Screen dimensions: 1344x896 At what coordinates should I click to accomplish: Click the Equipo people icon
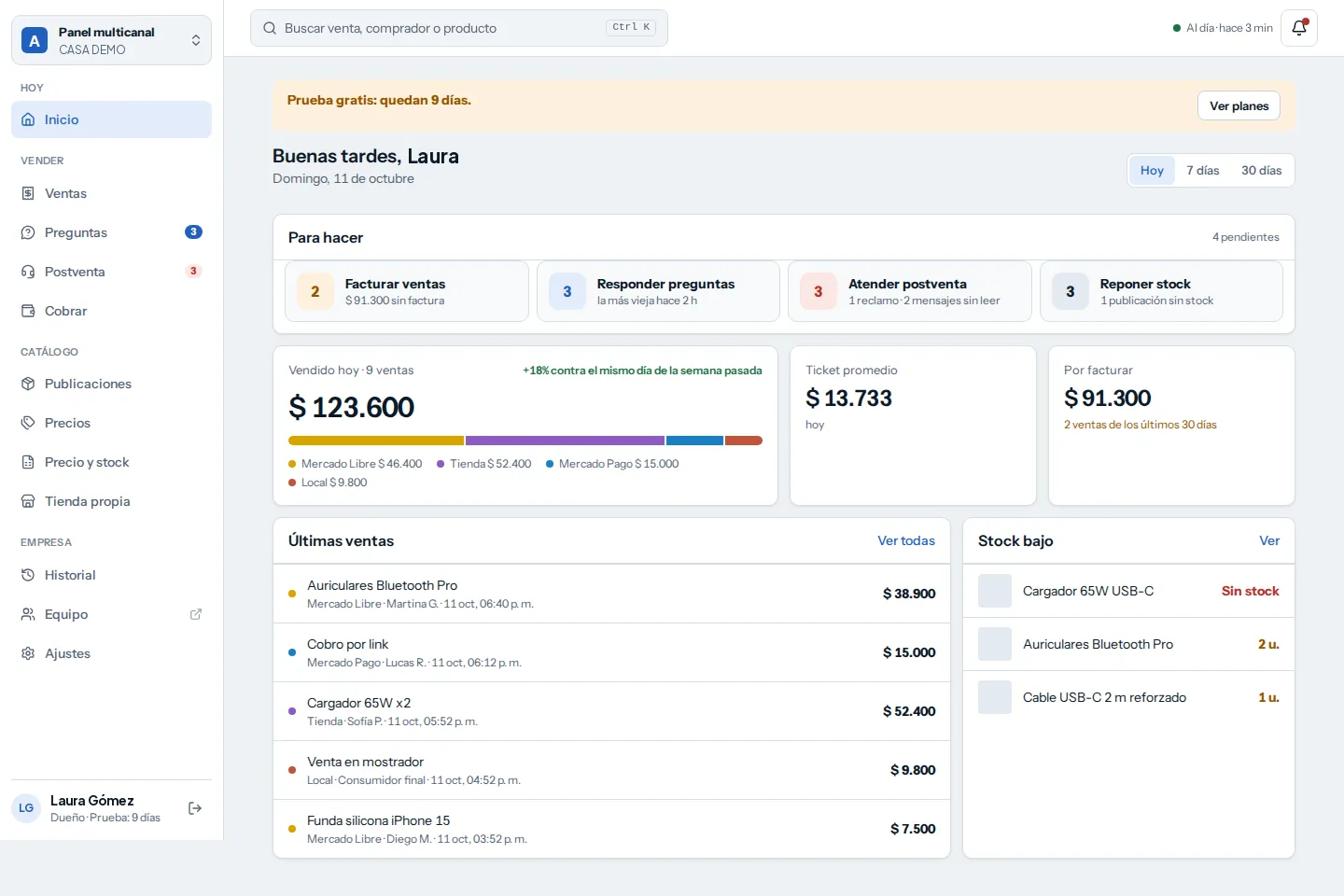click(28, 614)
